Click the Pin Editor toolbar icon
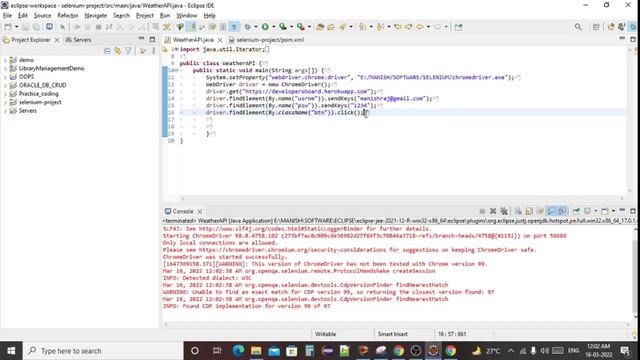The width and height of the screenshot is (640, 360). pyautogui.click(x=458, y=27)
